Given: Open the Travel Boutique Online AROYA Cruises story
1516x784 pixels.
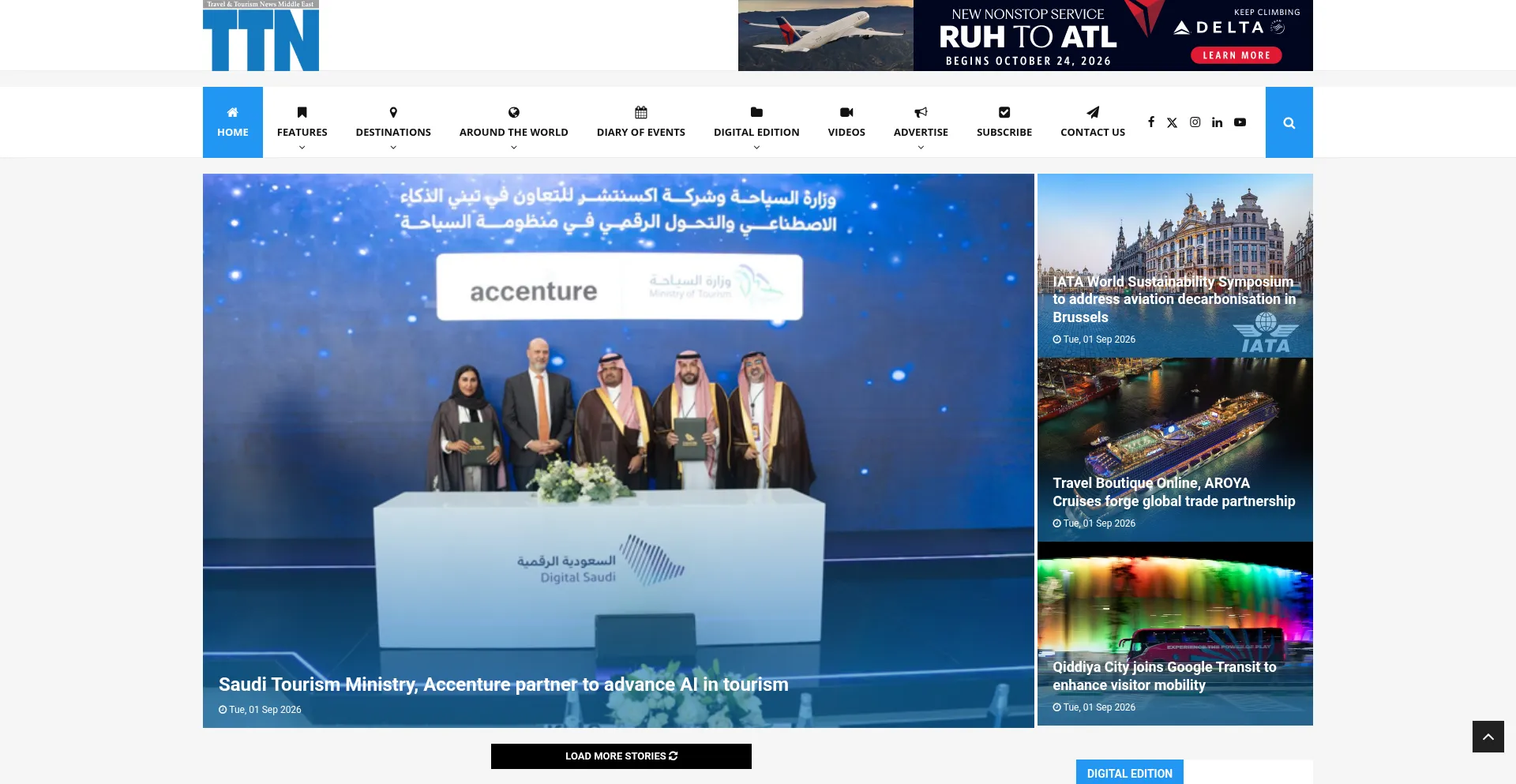Looking at the screenshot, I should [x=1174, y=492].
